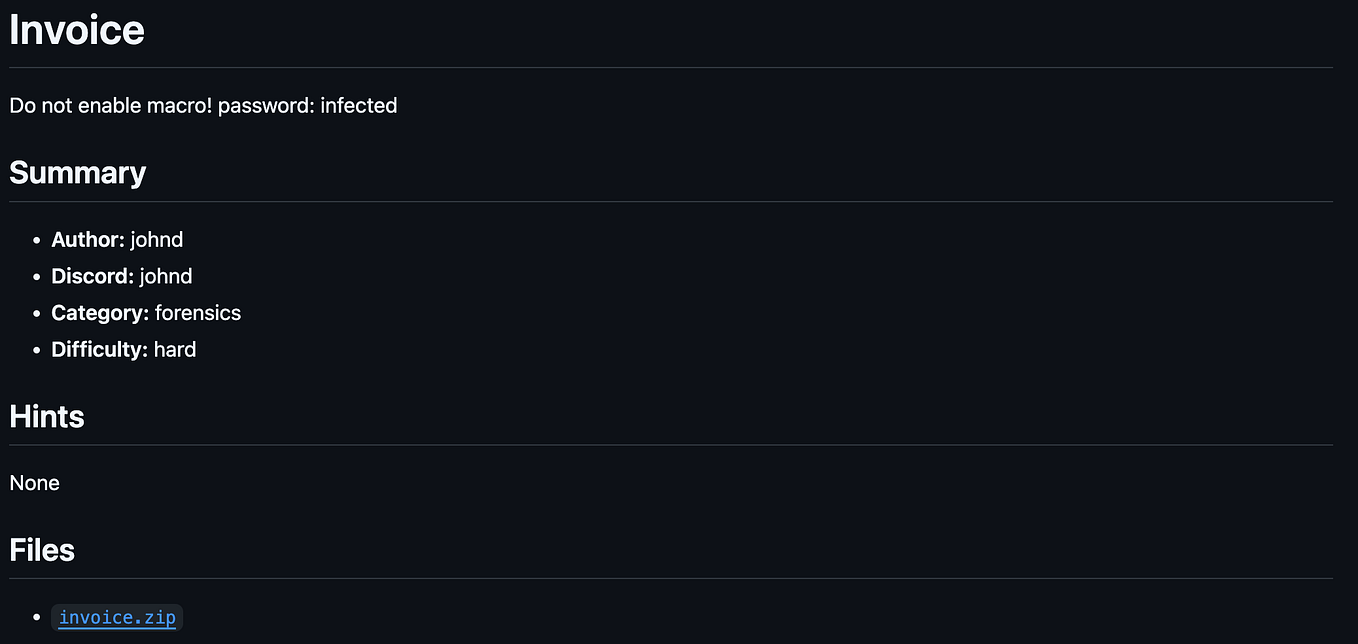Select the johnd value beside Author
The image size is (1358, 644).
(x=157, y=239)
